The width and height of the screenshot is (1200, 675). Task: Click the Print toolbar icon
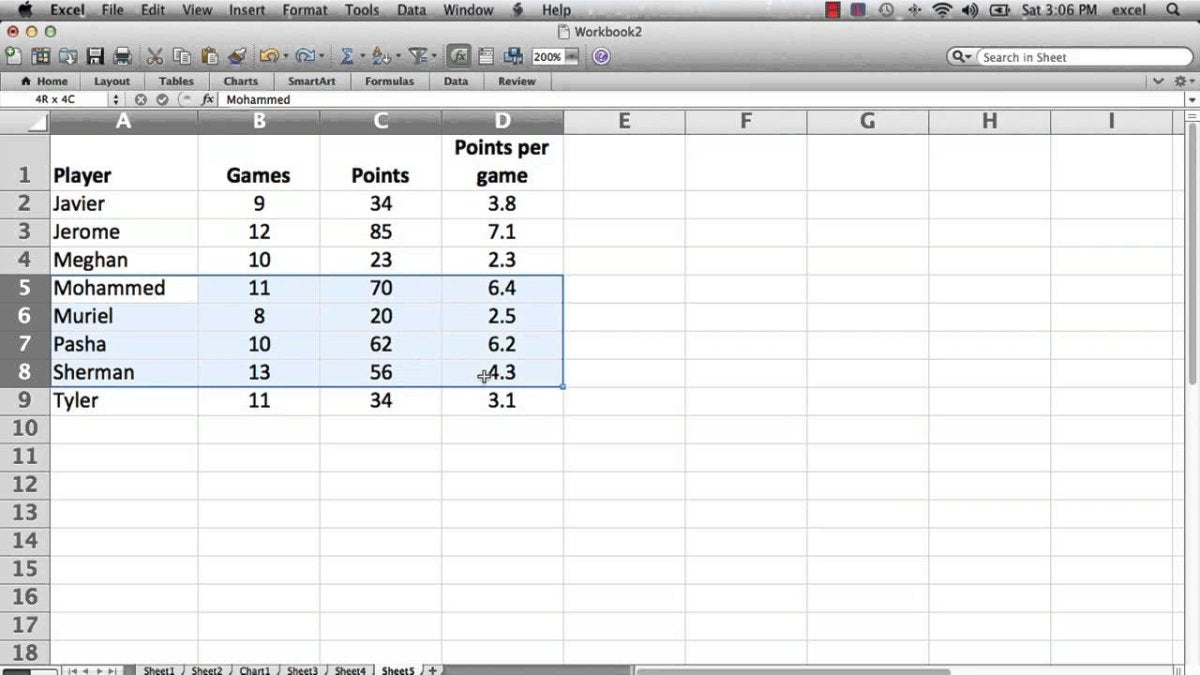(122, 56)
